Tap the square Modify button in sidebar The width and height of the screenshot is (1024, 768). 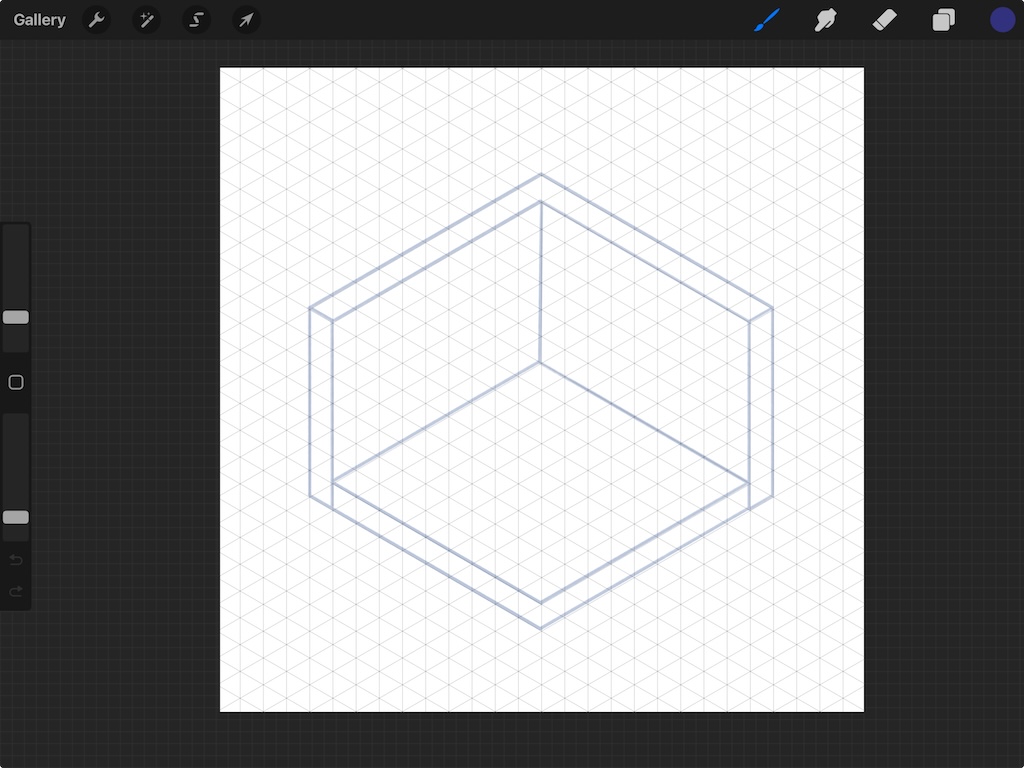click(16, 382)
